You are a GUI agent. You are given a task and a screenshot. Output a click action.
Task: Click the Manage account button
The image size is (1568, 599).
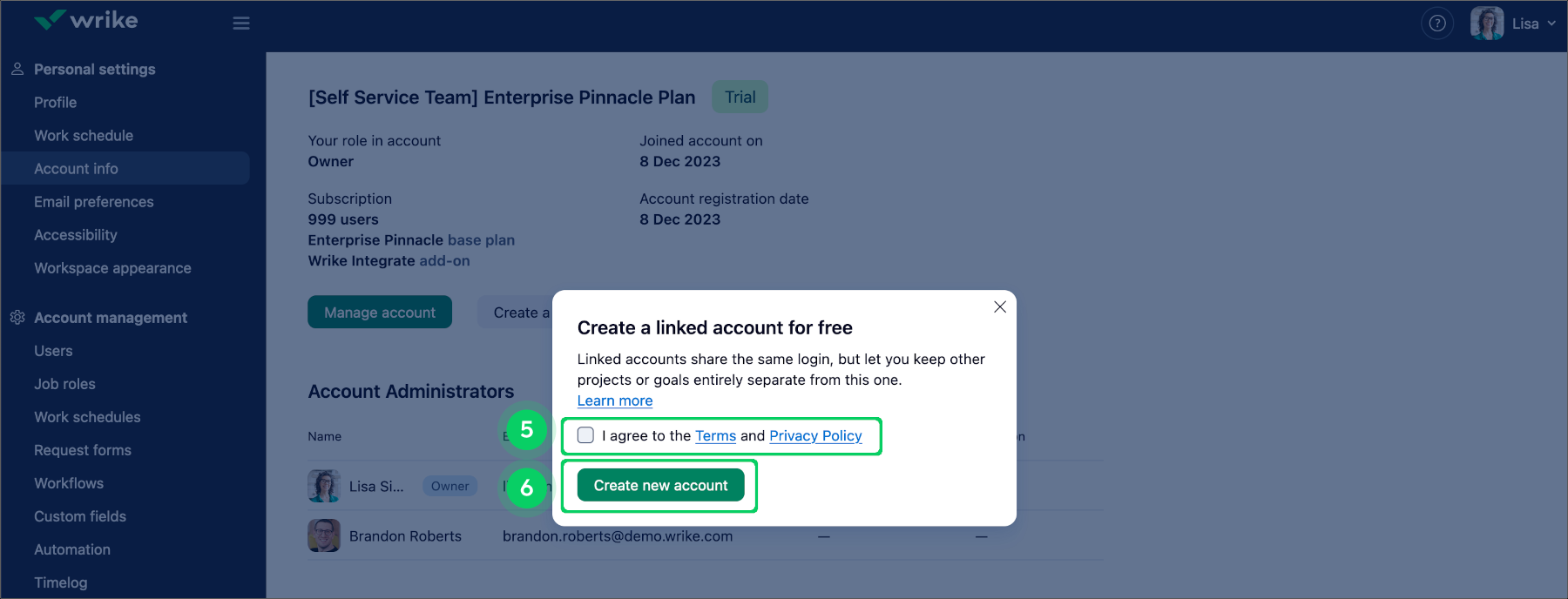(380, 313)
